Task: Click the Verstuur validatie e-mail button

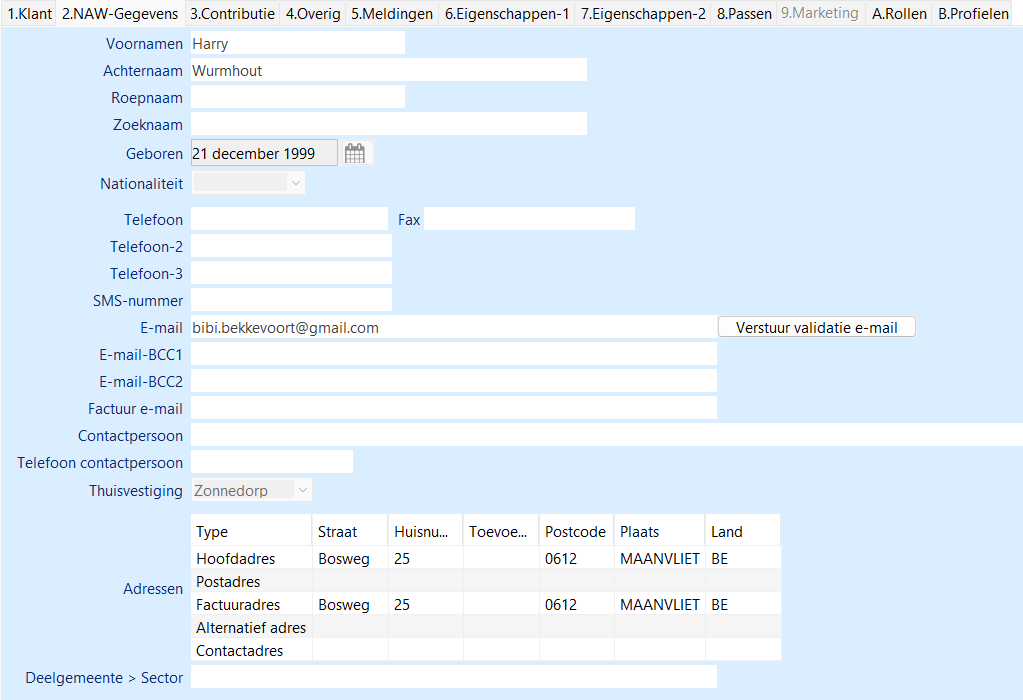Action: [x=816, y=327]
